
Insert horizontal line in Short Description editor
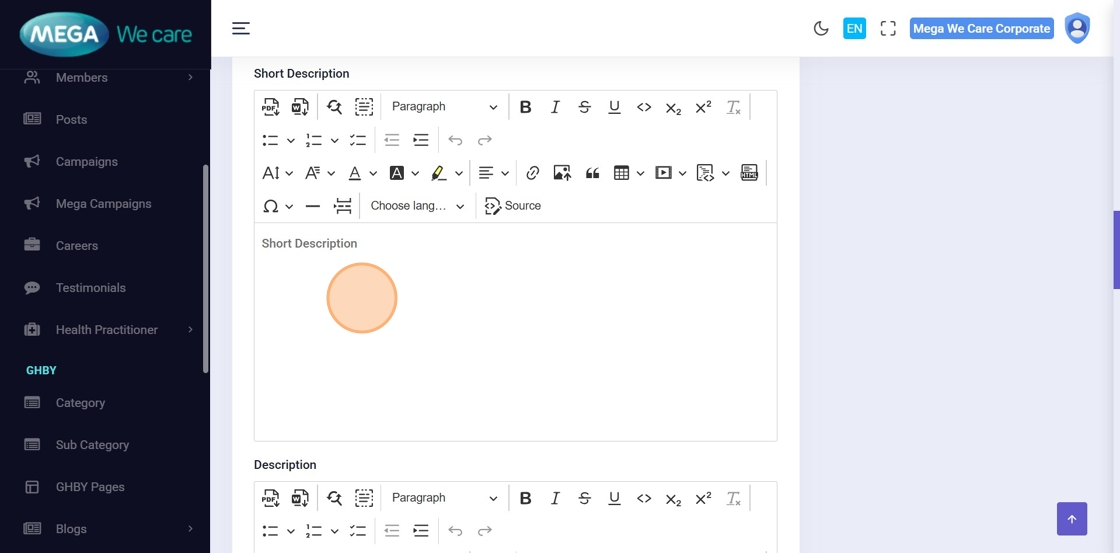[313, 206]
